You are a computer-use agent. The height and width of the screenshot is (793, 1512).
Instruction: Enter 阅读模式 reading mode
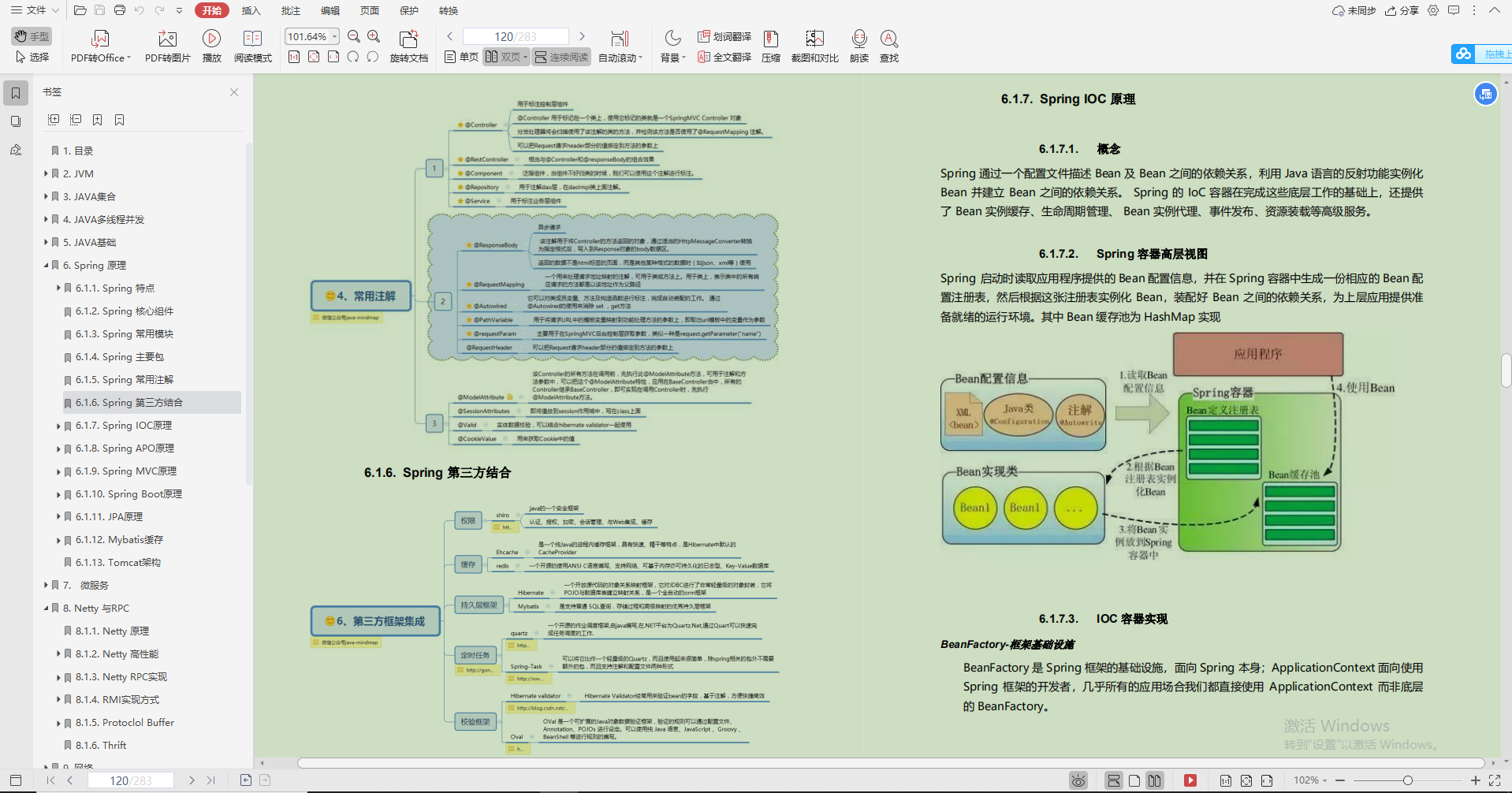[x=252, y=47]
